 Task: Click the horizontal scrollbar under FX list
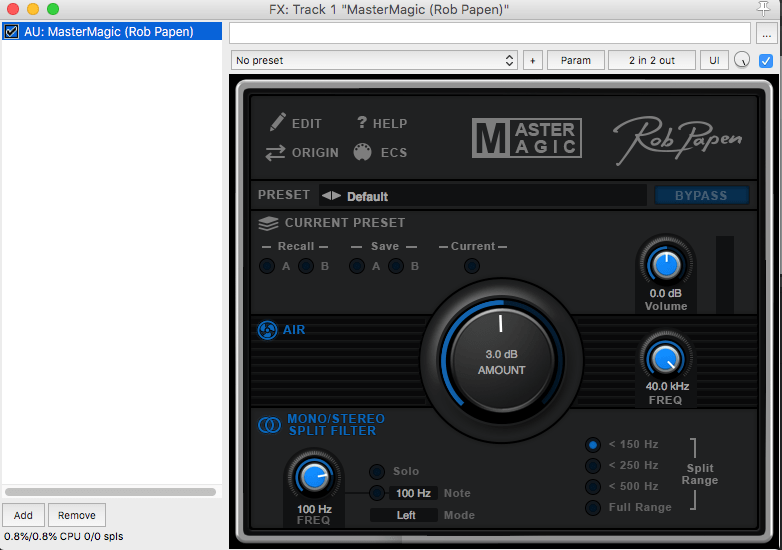[x=110, y=492]
